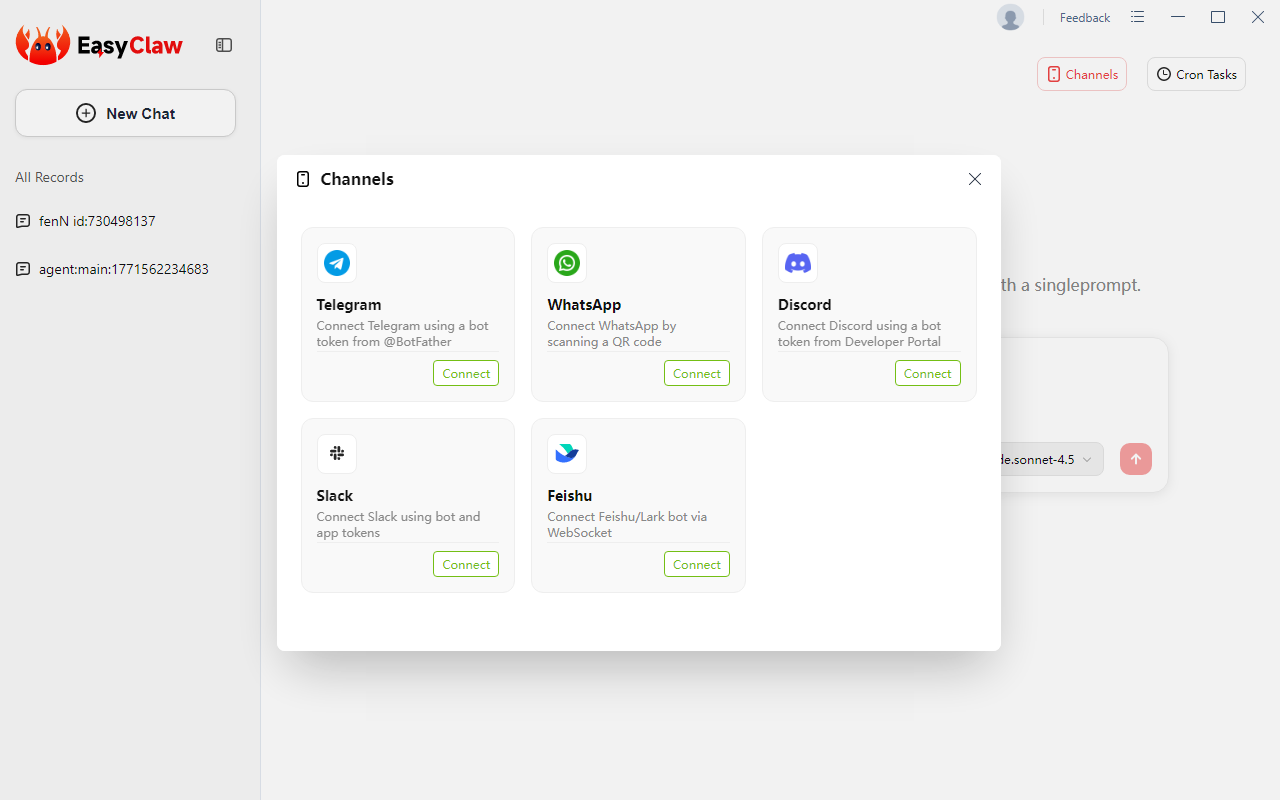Click the Slack channel icon
Screen dimensions: 1280x800
[x=337, y=454]
